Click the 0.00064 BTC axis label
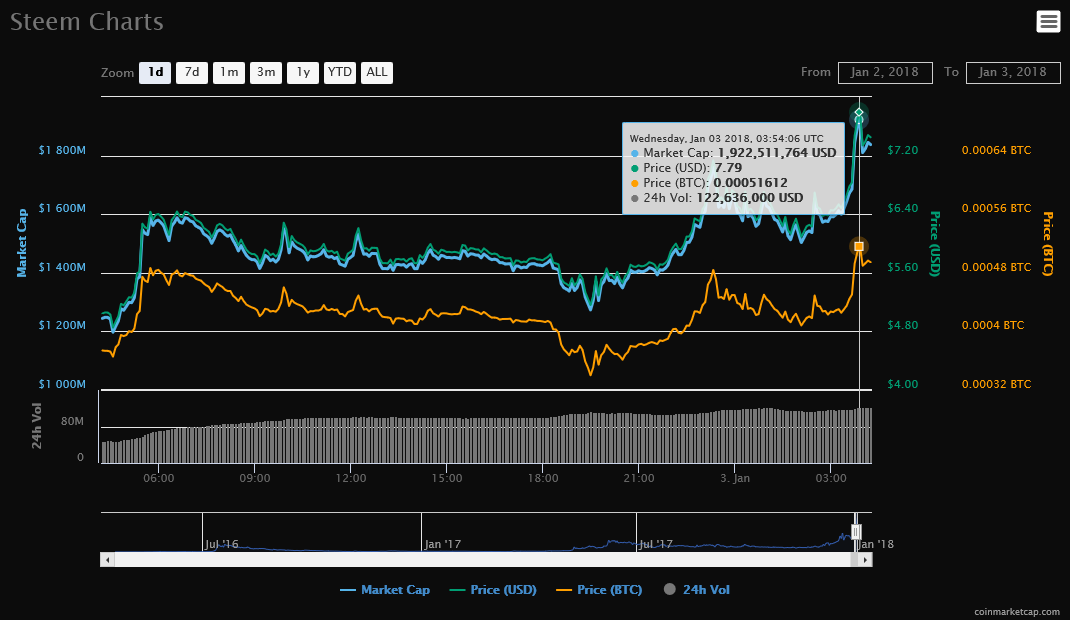 [x=996, y=150]
